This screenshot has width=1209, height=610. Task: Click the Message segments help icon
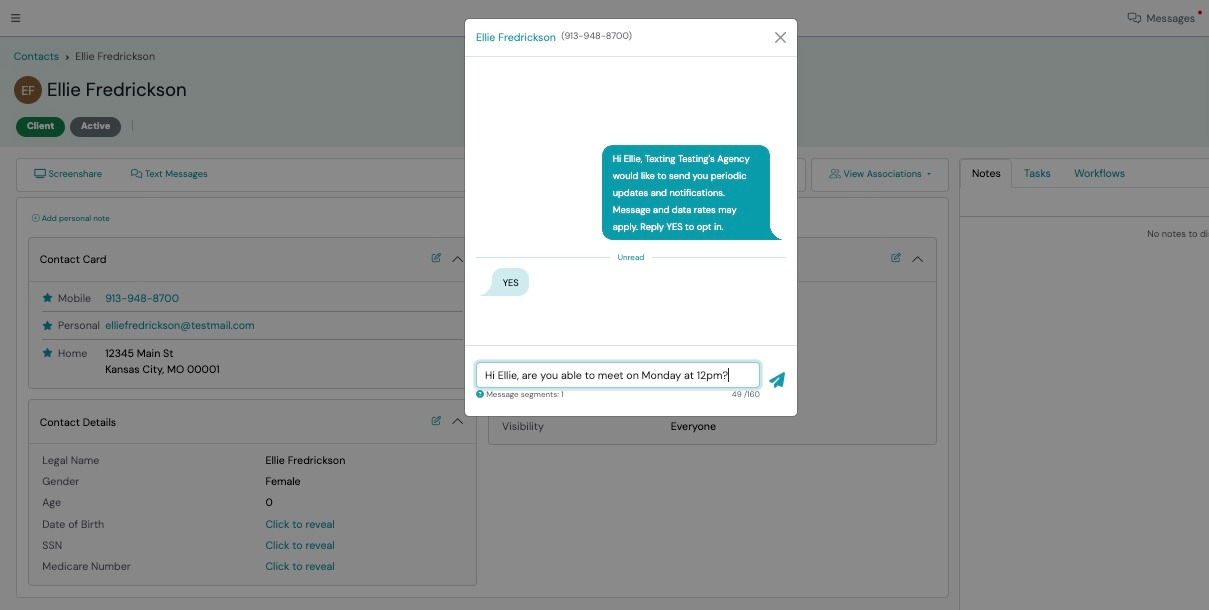[x=480, y=394]
